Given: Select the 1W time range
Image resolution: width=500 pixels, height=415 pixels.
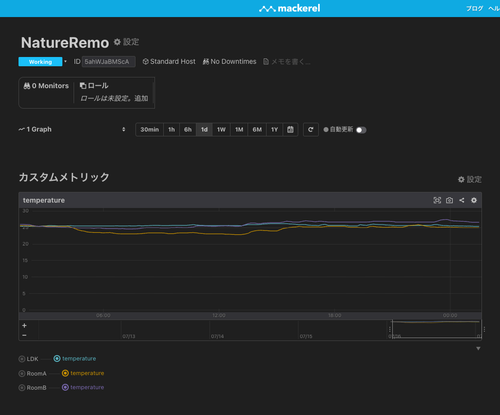Looking at the screenshot, I should 221,129.
